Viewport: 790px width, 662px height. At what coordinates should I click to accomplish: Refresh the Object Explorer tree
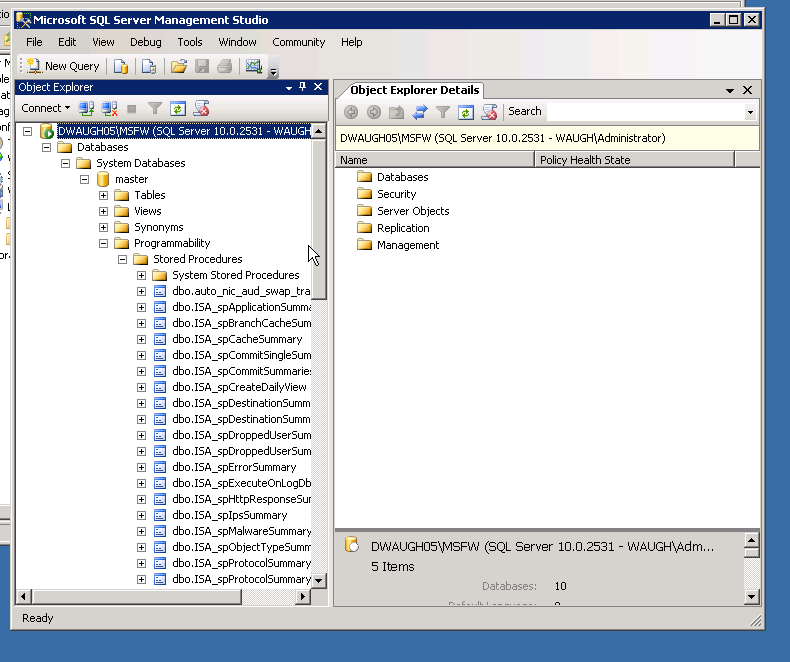click(178, 108)
